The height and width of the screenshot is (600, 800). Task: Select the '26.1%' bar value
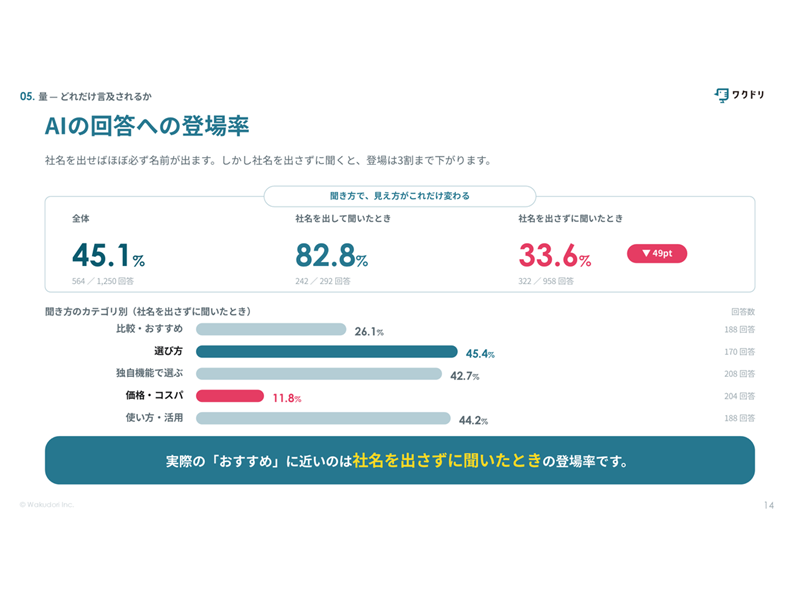[369, 332]
